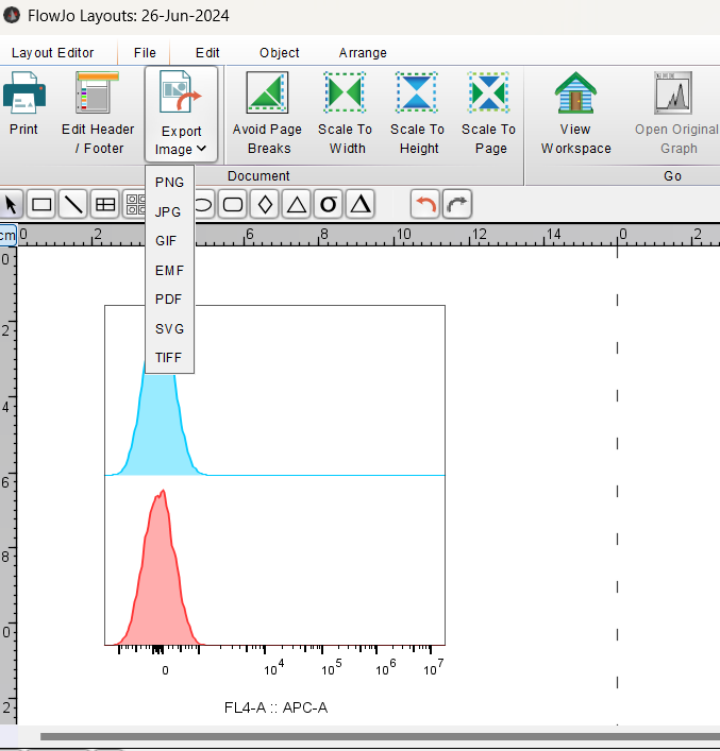Image resolution: width=720 pixels, height=751 pixels.
Task: Click the undo arrow
Action: [425, 205]
